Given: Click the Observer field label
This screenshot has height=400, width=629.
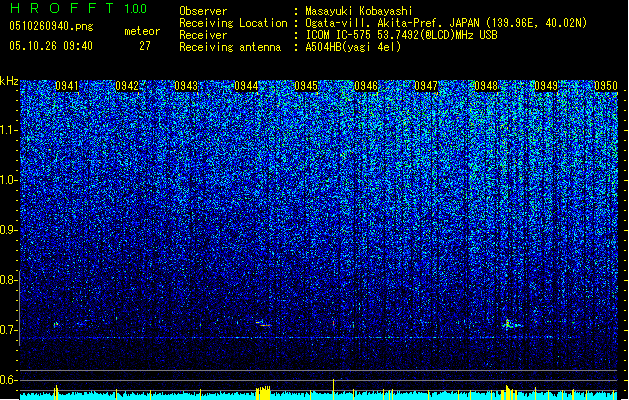Looking at the screenshot, I should click(203, 11).
